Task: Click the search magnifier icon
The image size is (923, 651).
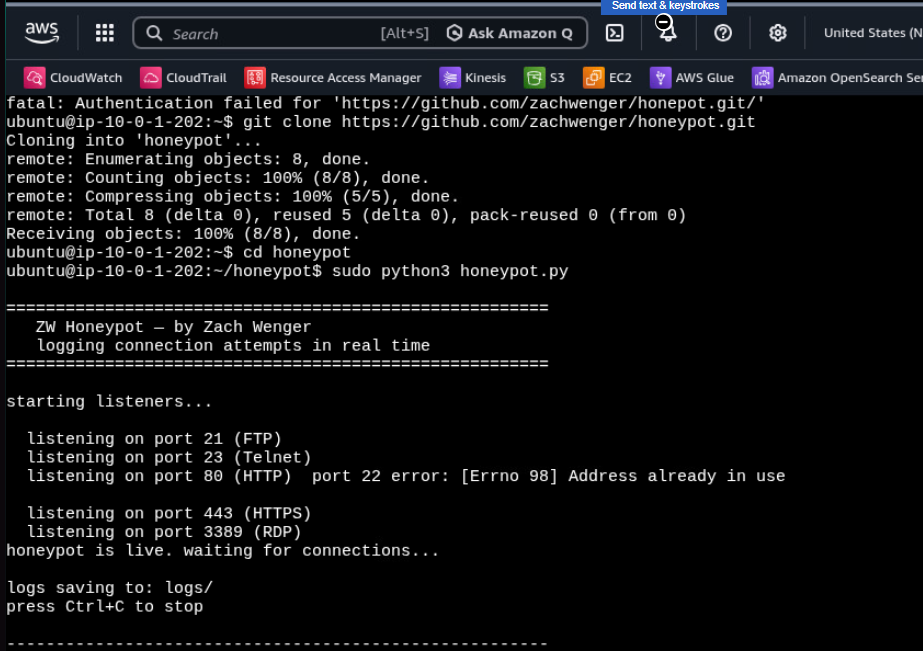Action: tap(154, 33)
